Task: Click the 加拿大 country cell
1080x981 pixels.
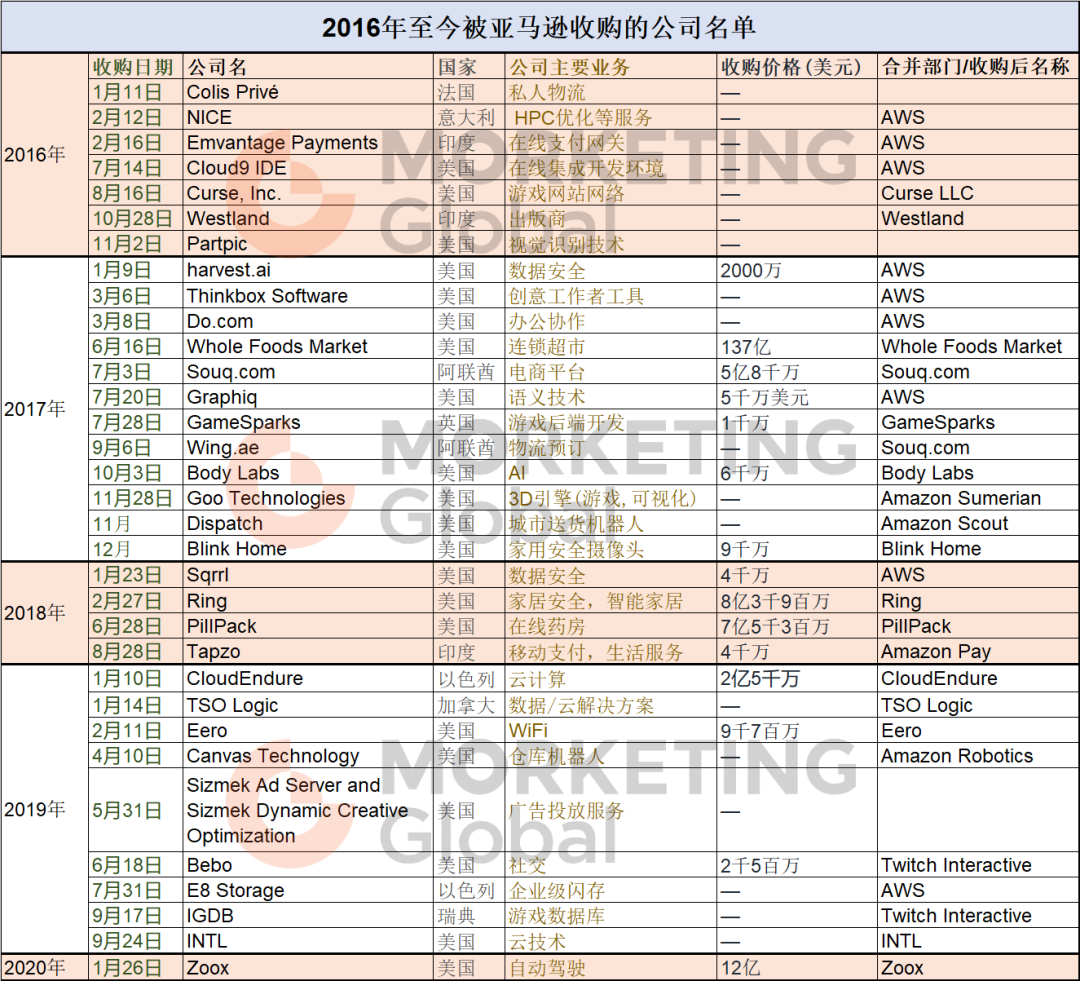Action: point(469,705)
